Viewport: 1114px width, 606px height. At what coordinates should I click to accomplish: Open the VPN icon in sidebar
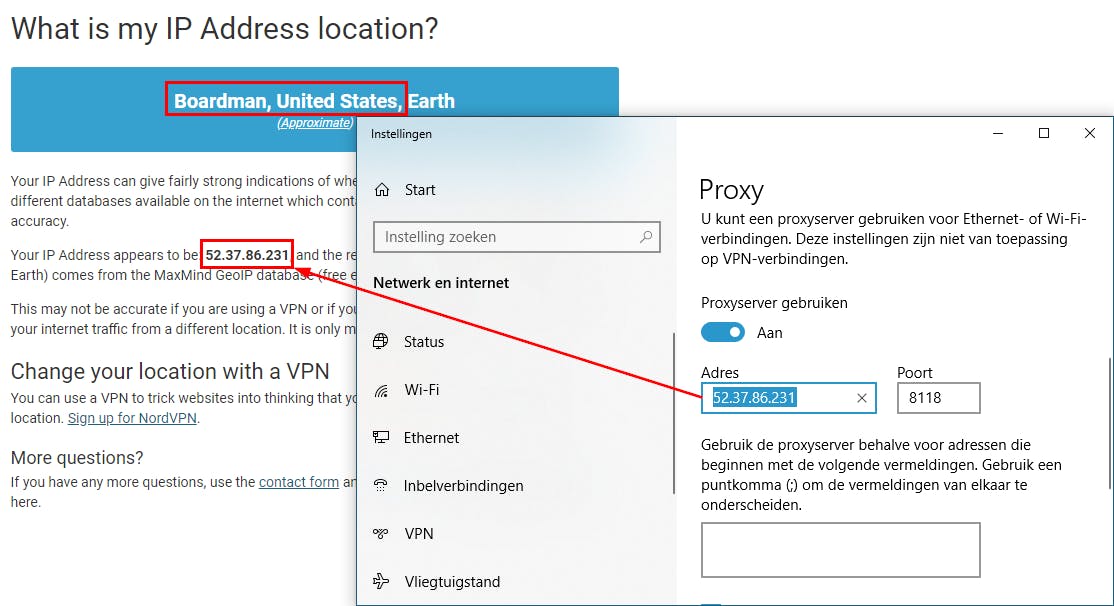[380, 534]
